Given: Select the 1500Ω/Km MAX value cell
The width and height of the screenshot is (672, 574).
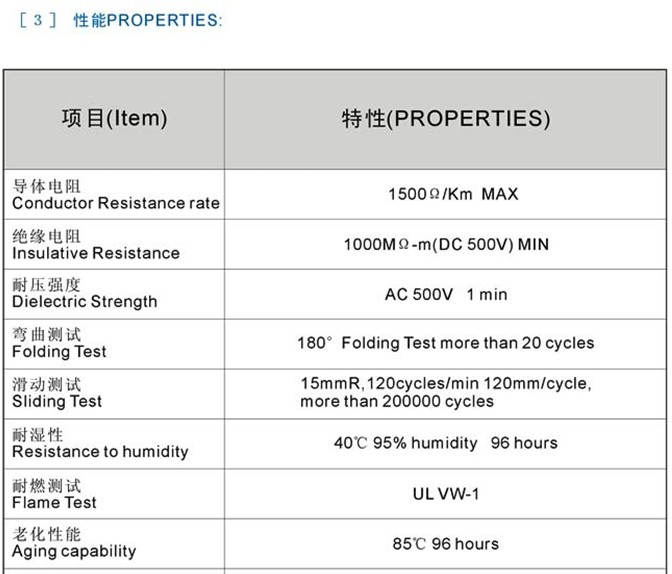Looking at the screenshot, I should coord(453,194).
